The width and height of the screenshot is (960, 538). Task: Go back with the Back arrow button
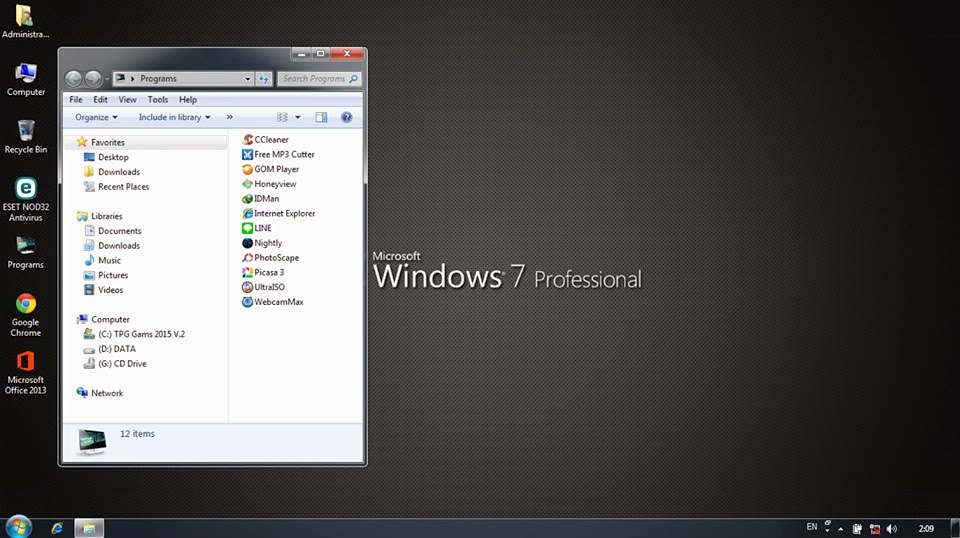pyautogui.click(x=73, y=78)
